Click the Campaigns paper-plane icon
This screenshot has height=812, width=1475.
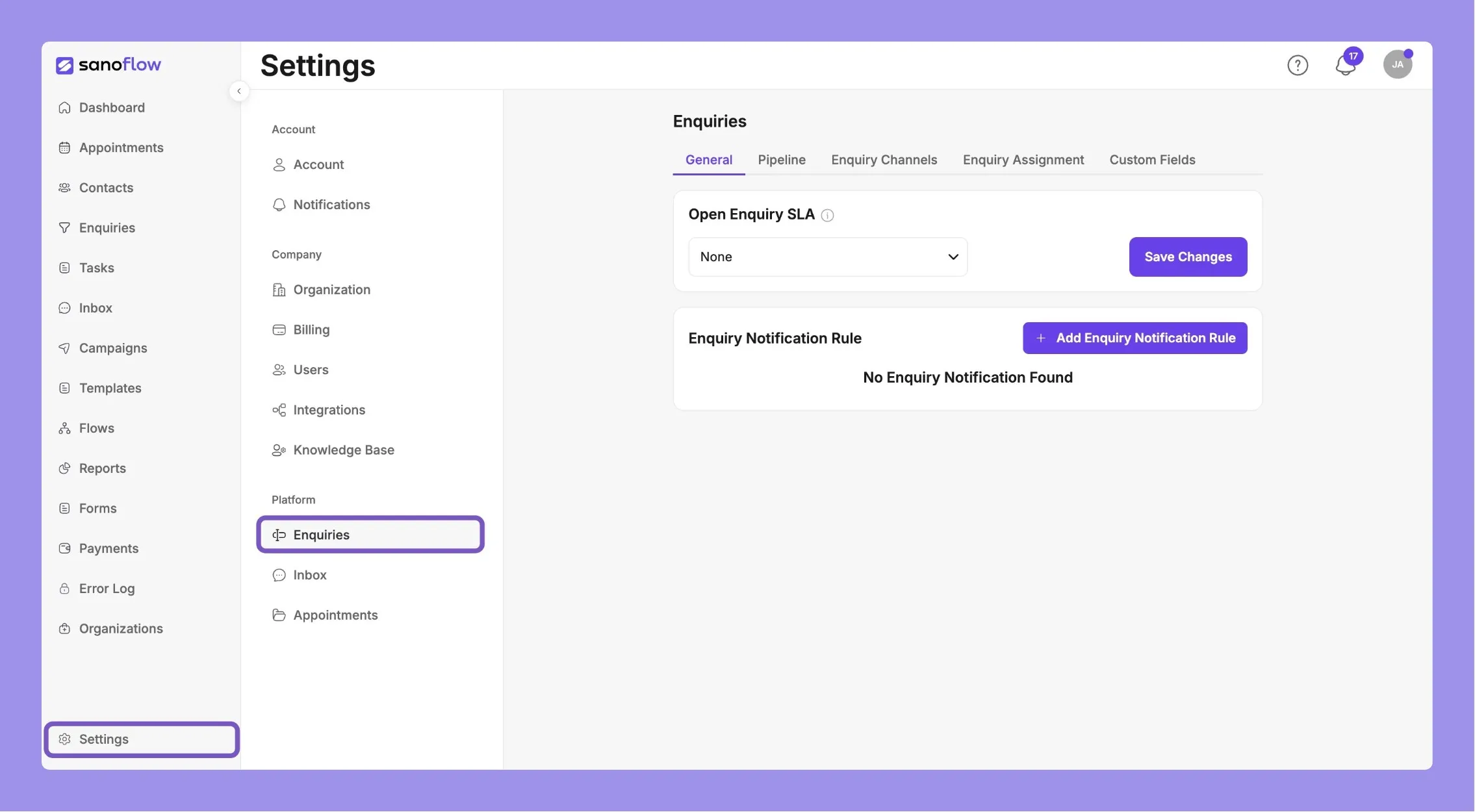pos(64,348)
